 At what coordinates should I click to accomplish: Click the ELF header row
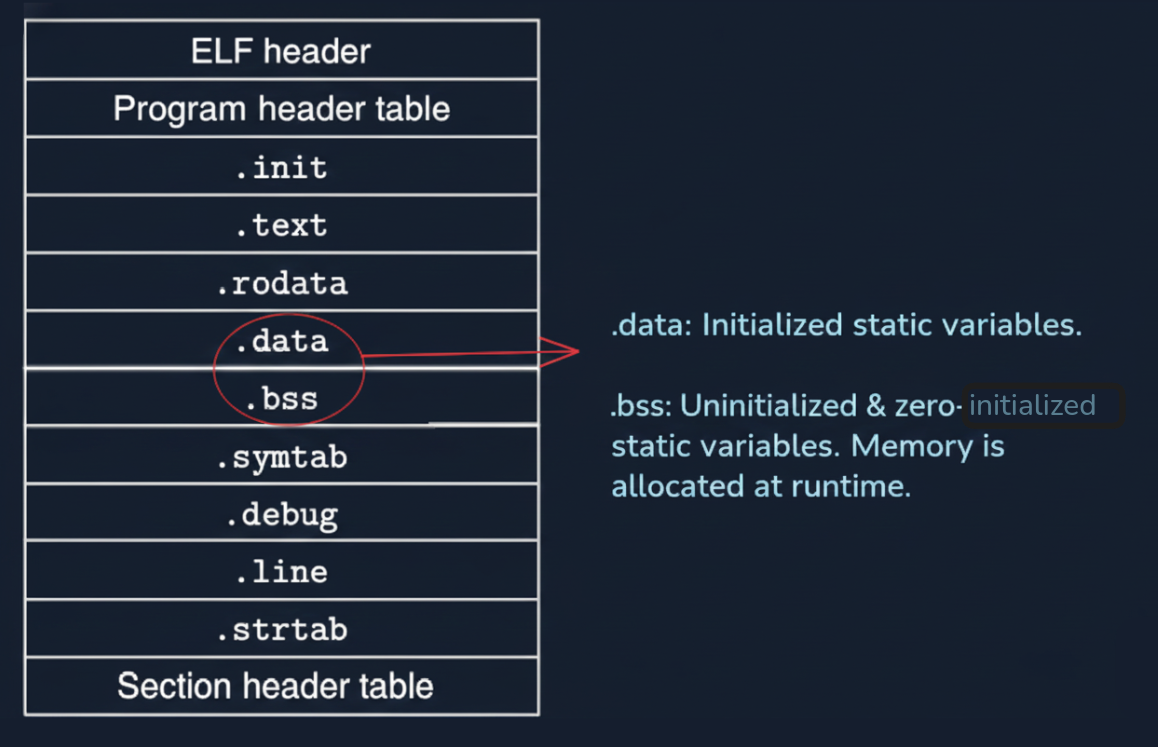[281, 51]
